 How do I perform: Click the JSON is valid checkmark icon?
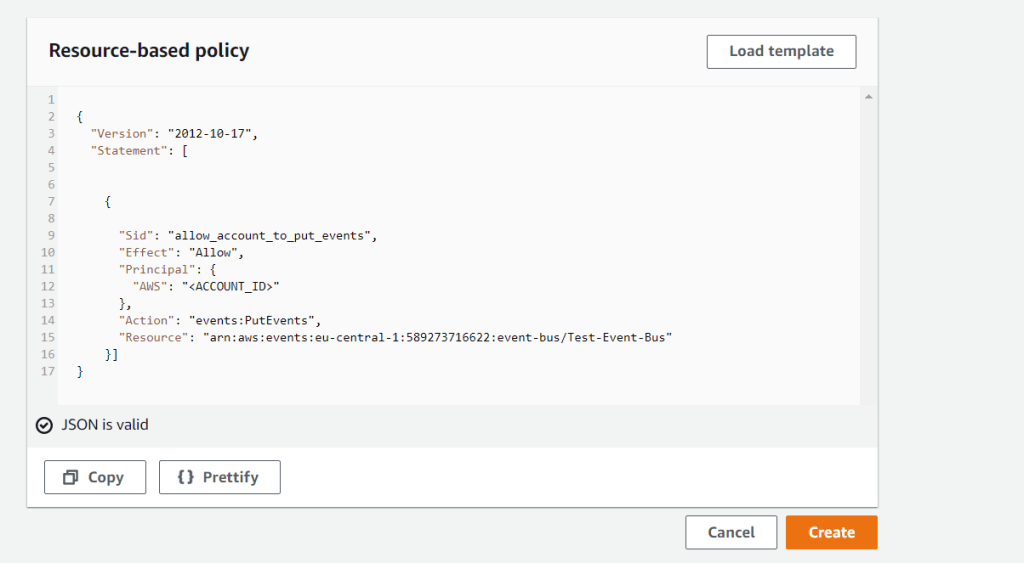44,425
